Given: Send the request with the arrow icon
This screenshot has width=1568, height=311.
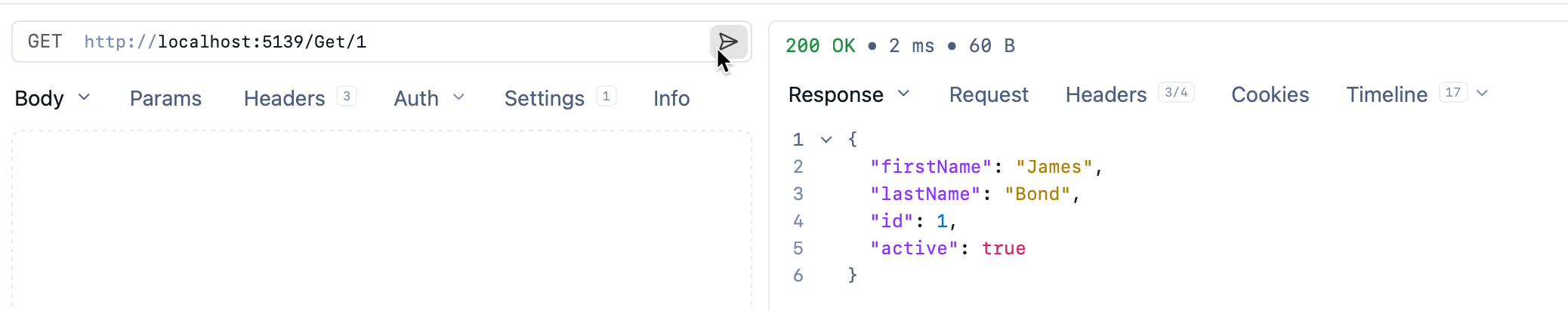Looking at the screenshot, I should pyautogui.click(x=728, y=42).
